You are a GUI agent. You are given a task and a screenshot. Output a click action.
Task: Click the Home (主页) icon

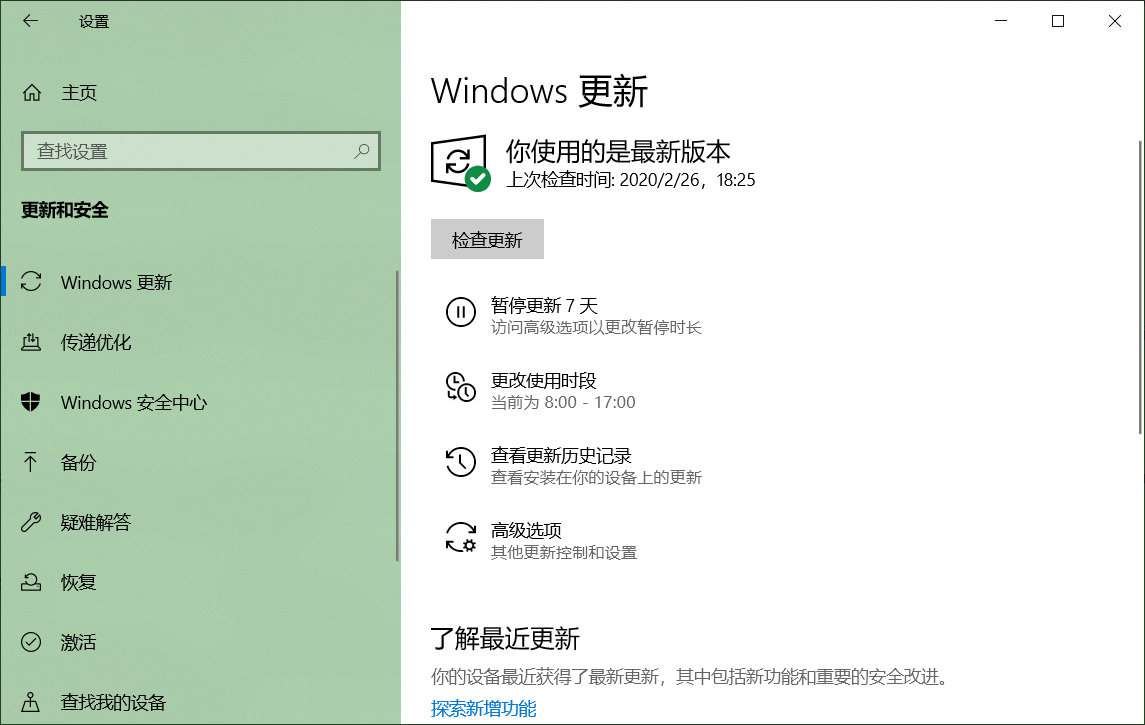coord(30,93)
